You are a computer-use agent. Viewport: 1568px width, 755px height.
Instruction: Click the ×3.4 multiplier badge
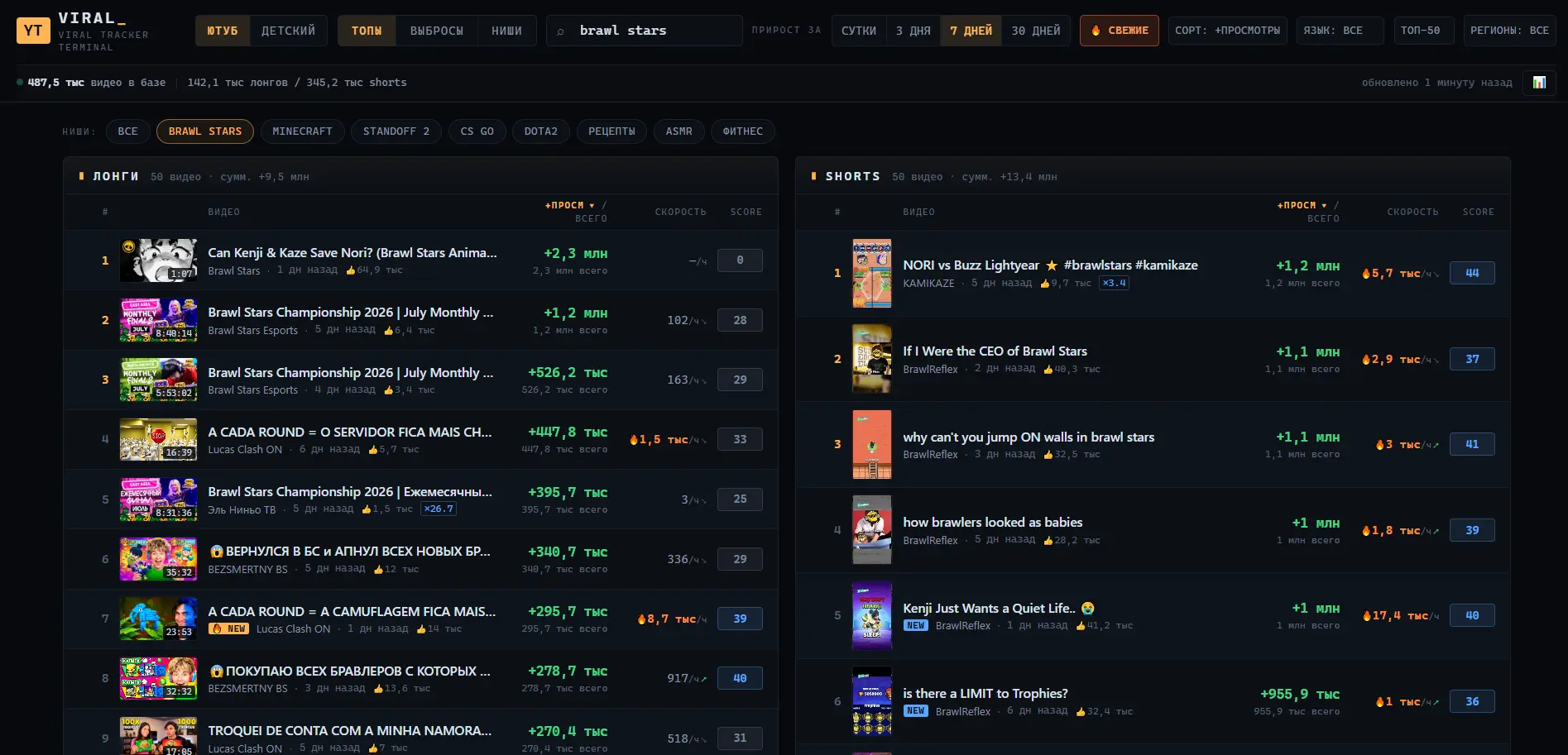(x=1114, y=283)
